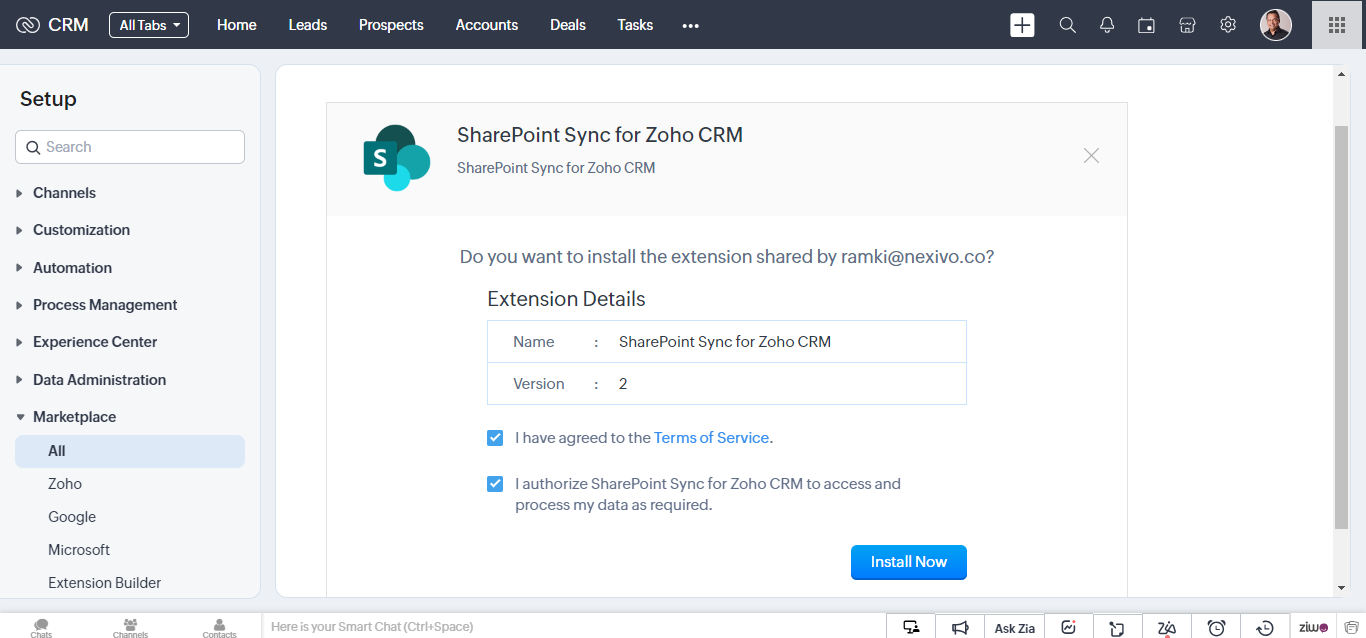The image size is (1366, 638).
Task: Switch to the Leads tab
Action: pyautogui.click(x=308, y=25)
